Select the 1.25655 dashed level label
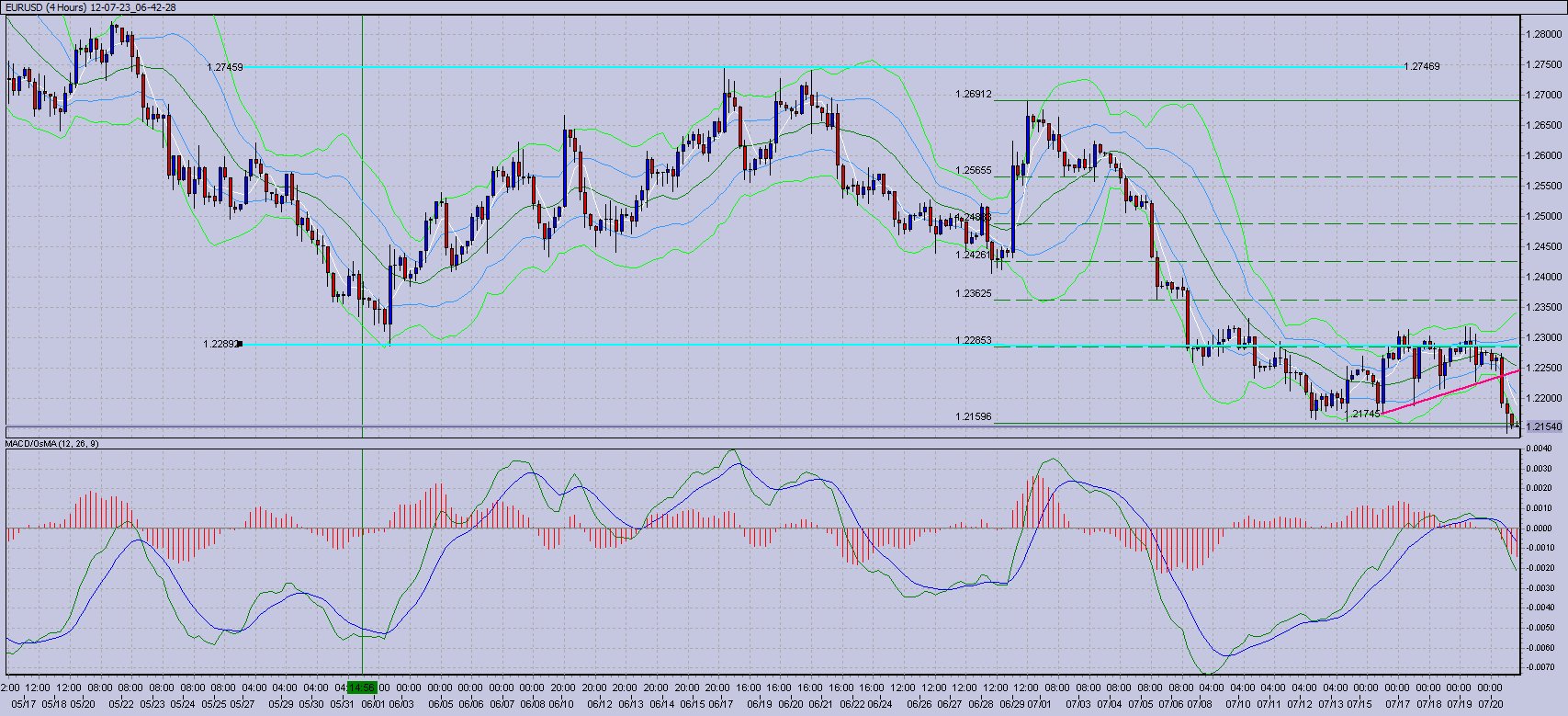 (x=973, y=170)
